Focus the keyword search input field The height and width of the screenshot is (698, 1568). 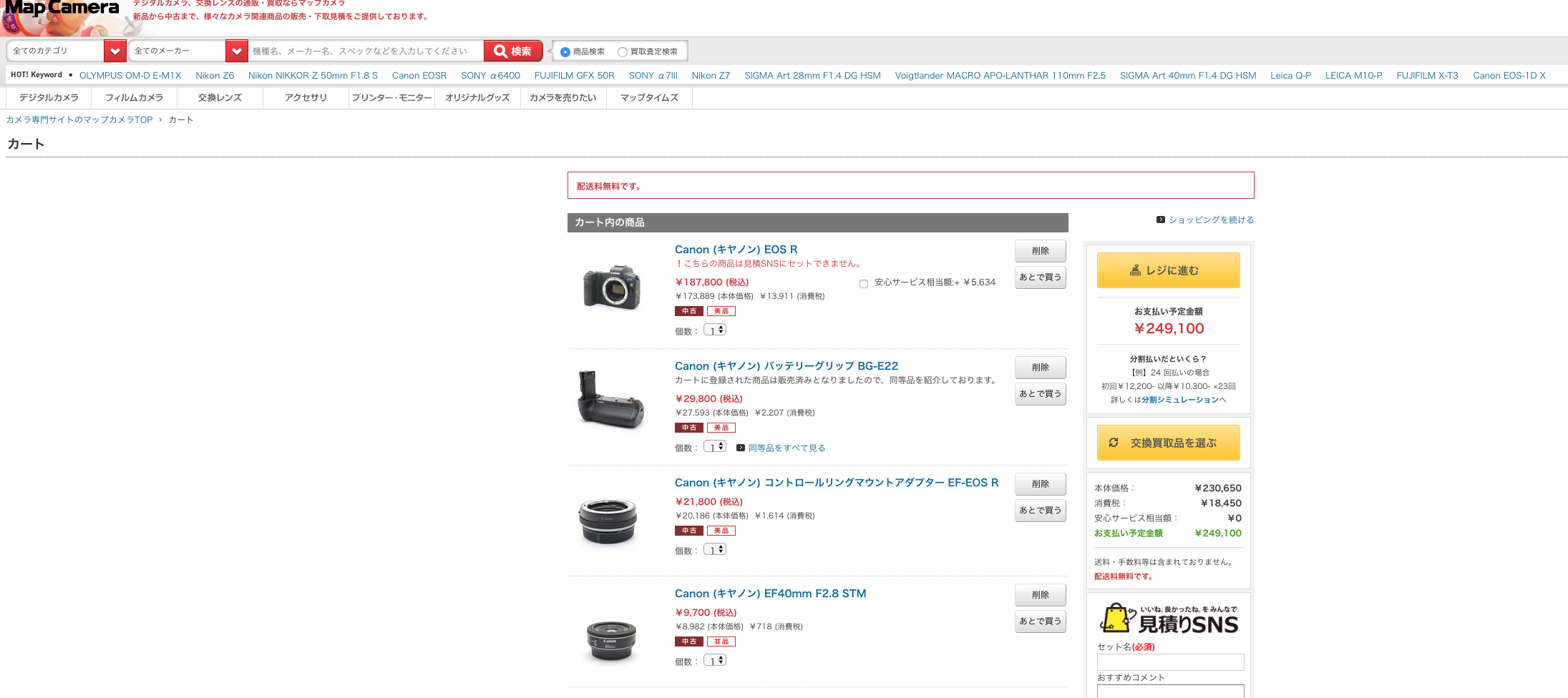click(366, 51)
